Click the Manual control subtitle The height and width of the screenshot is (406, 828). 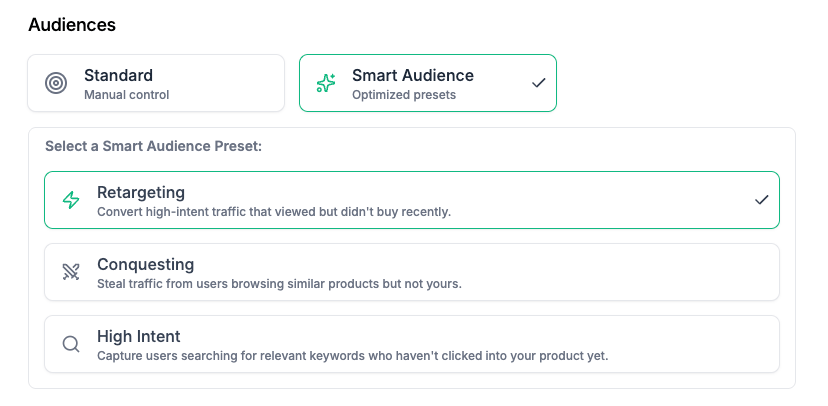pos(127,95)
